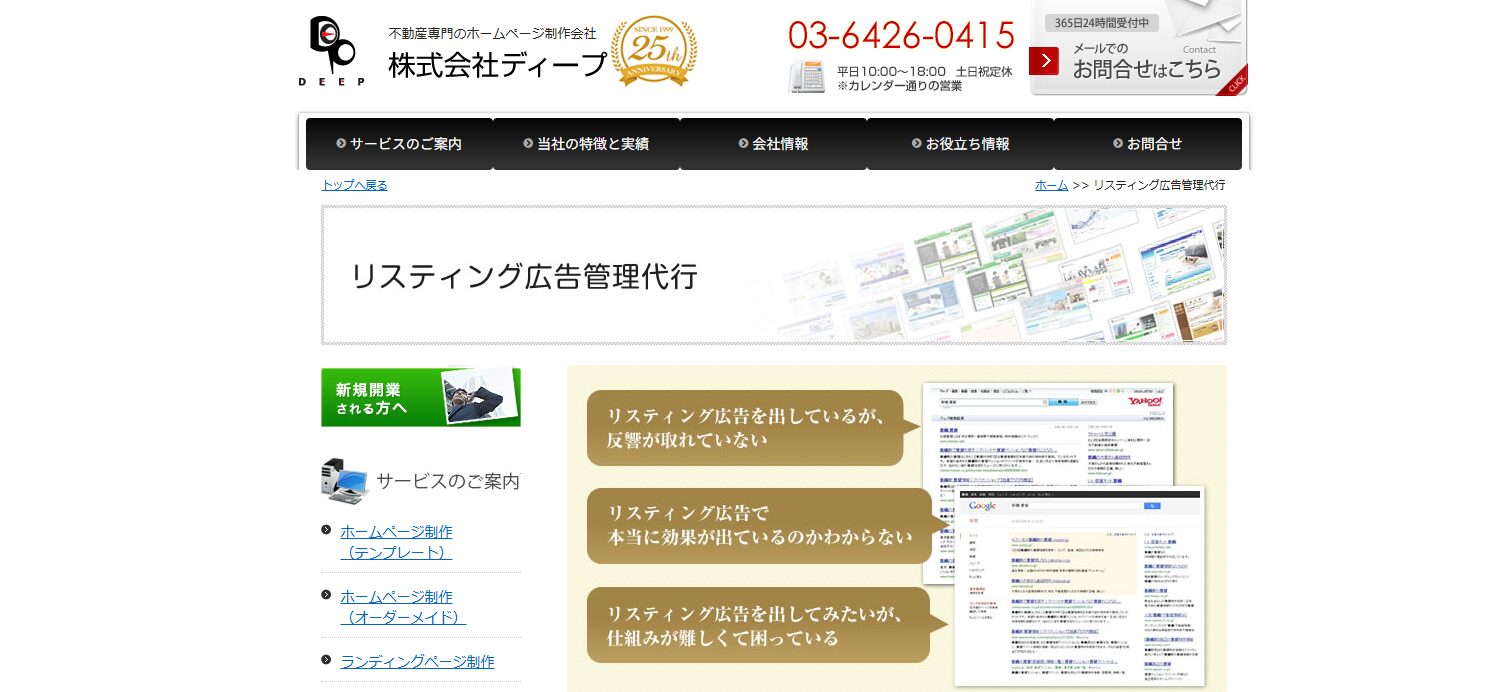Click the 新規開業される方へ green banner
Viewport: 1508px width, 692px height.
pos(420,397)
